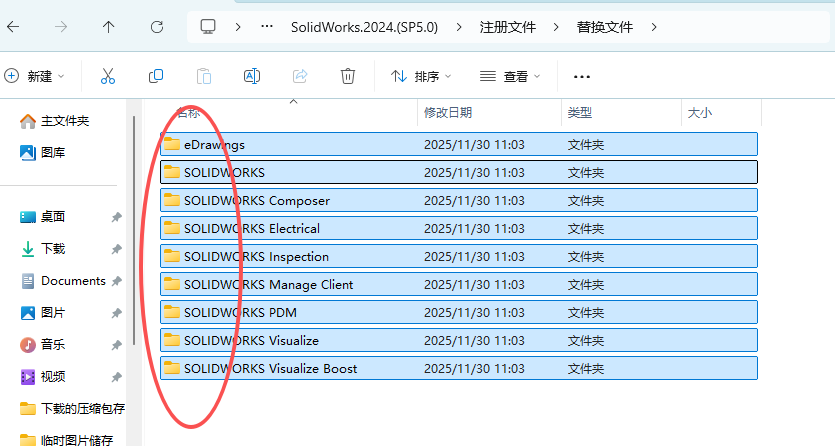Unpin 桌面 using its pin icon
The height and width of the screenshot is (446, 835).
pyautogui.click(x=117, y=217)
